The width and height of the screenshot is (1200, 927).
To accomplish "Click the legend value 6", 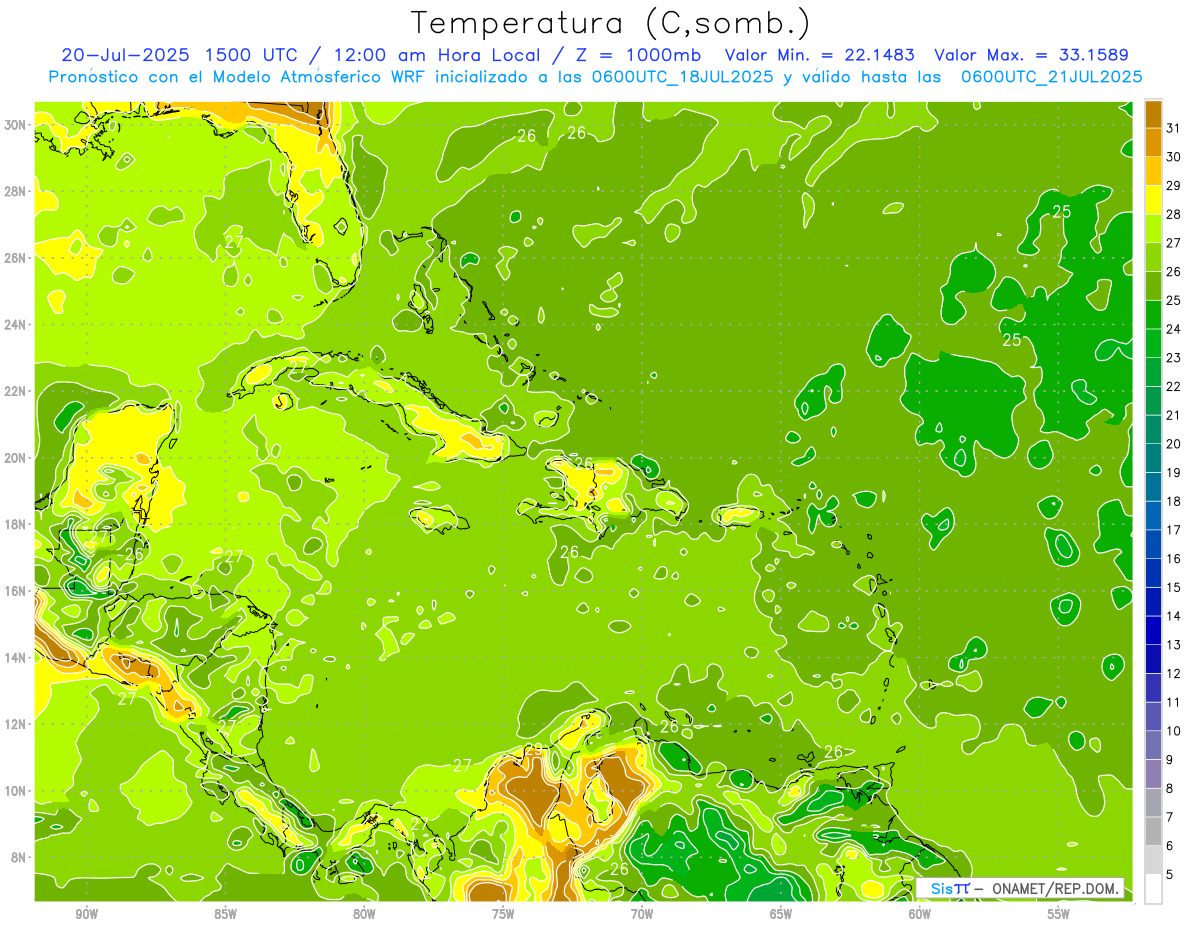I will click(x=1171, y=846).
